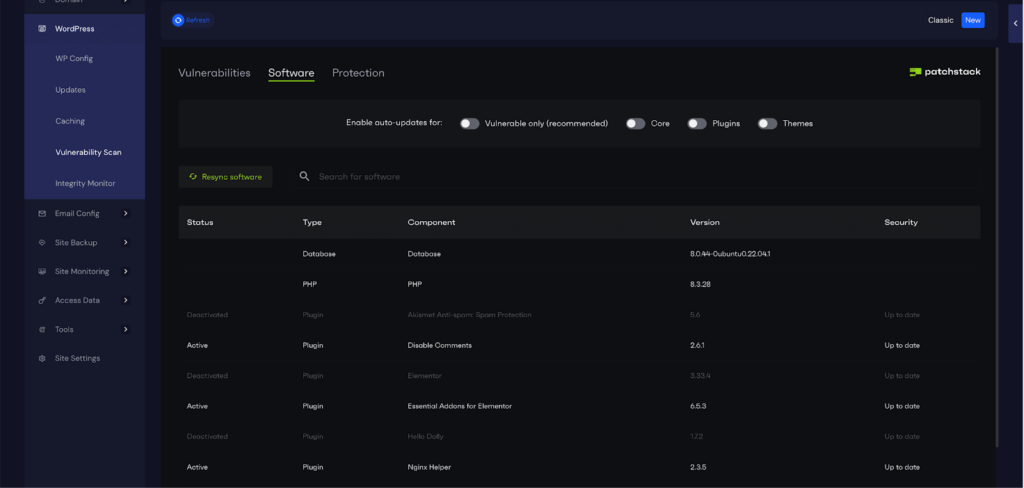Click the Site Settings gear icon
The height and width of the screenshot is (488, 1024).
(42, 358)
